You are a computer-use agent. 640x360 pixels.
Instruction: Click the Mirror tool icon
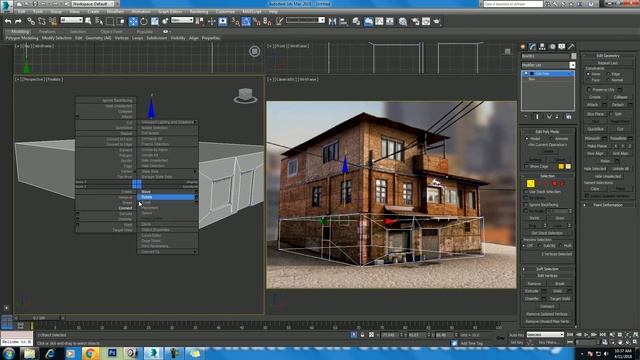pos(333,21)
